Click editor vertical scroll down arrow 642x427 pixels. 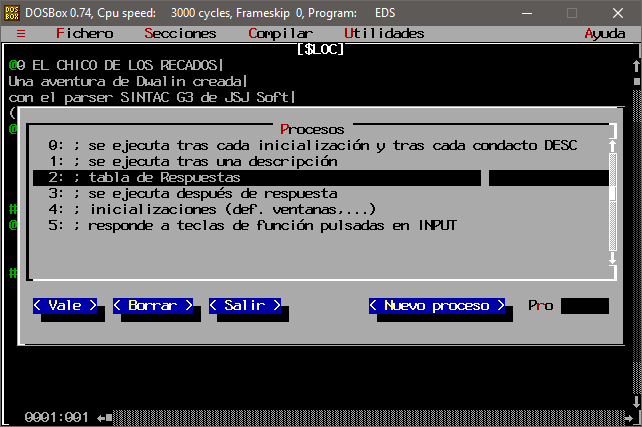[636, 401]
